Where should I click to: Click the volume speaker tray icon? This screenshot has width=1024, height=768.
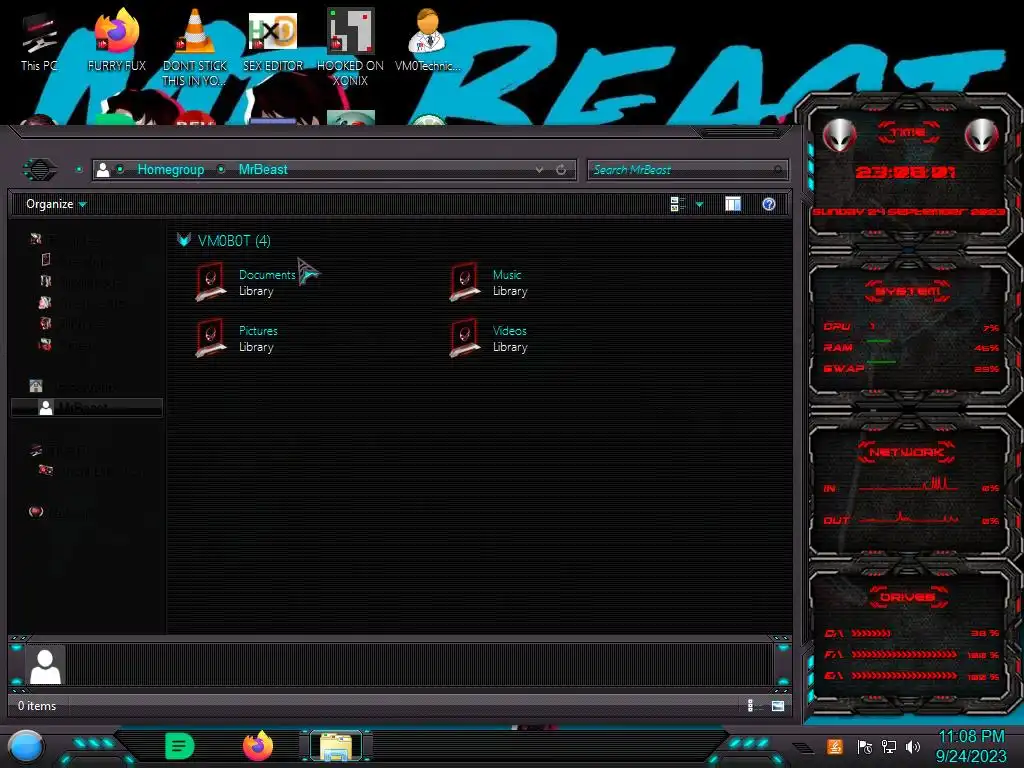913,746
